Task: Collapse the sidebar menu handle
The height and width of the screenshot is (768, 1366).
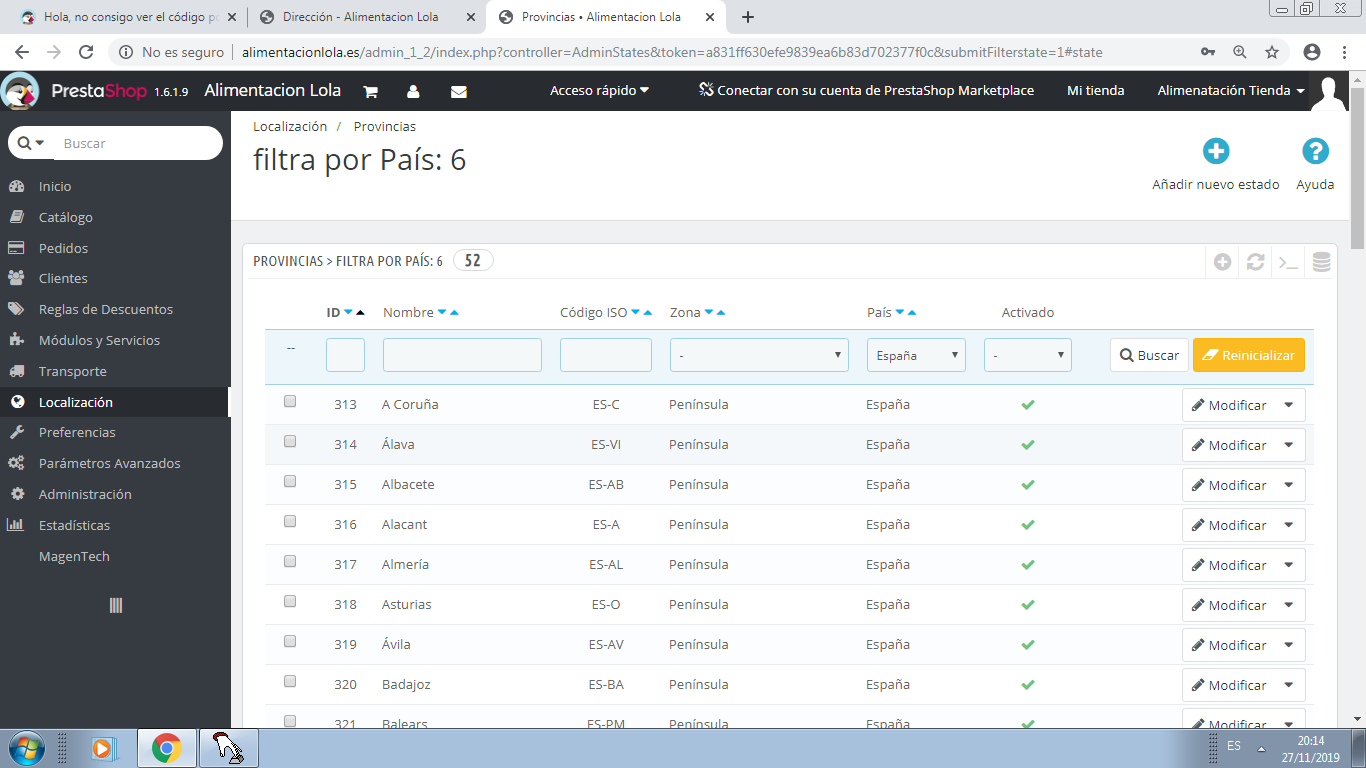Action: pos(115,605)
